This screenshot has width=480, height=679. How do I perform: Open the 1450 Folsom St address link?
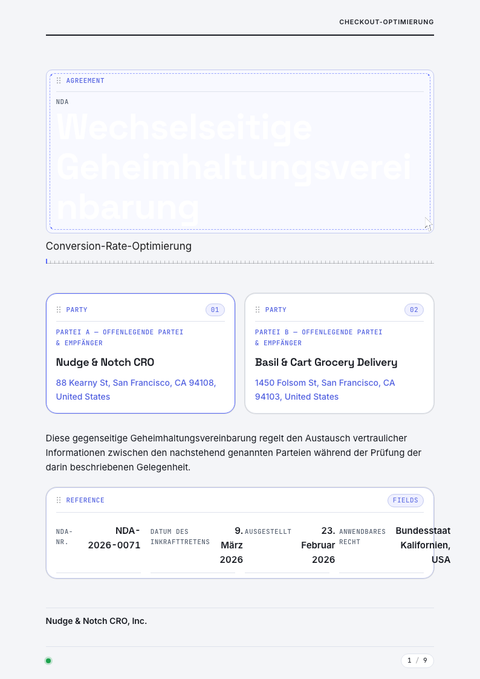[x=325, y=390]
